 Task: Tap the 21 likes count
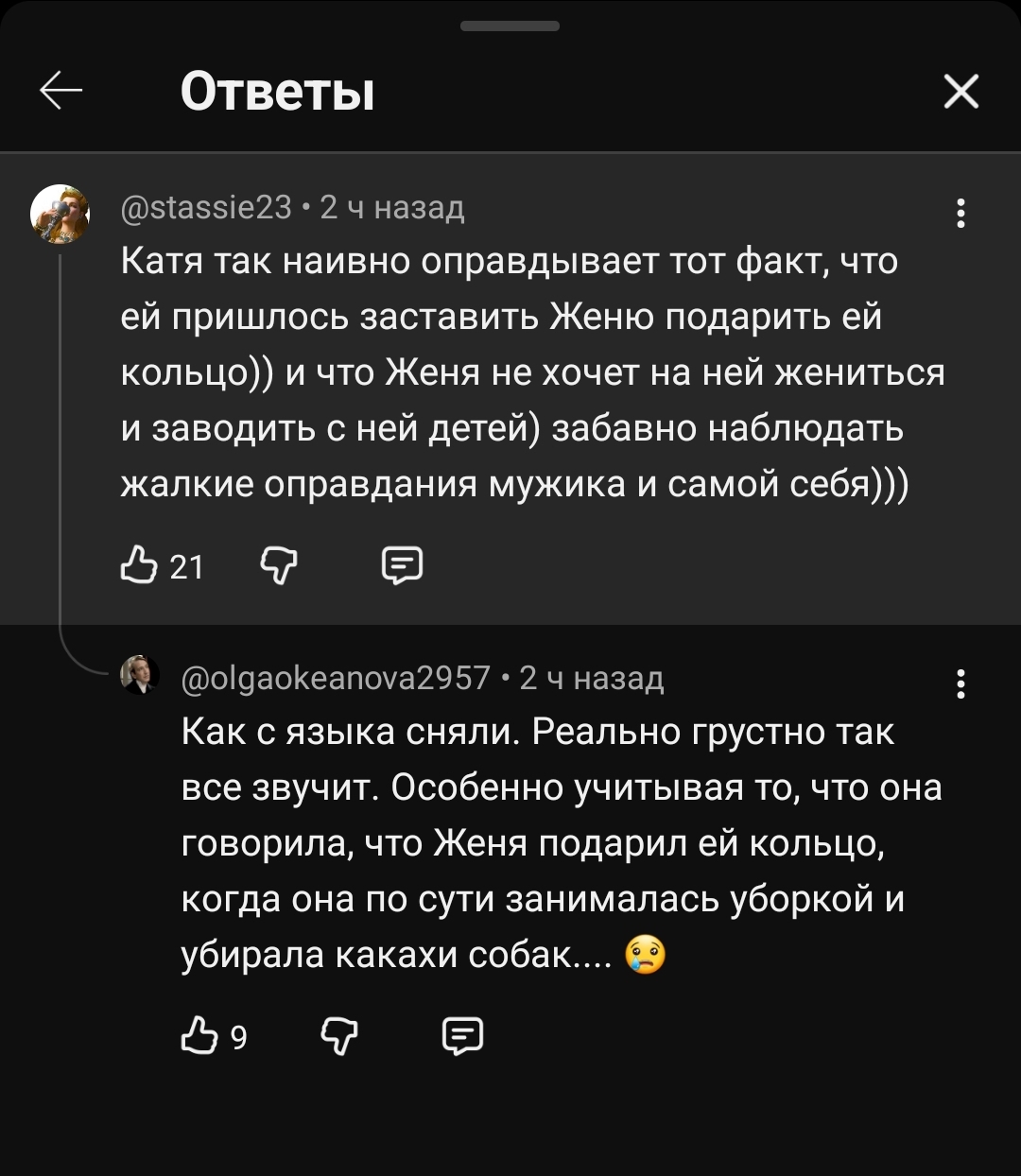(x=186, y=566)
